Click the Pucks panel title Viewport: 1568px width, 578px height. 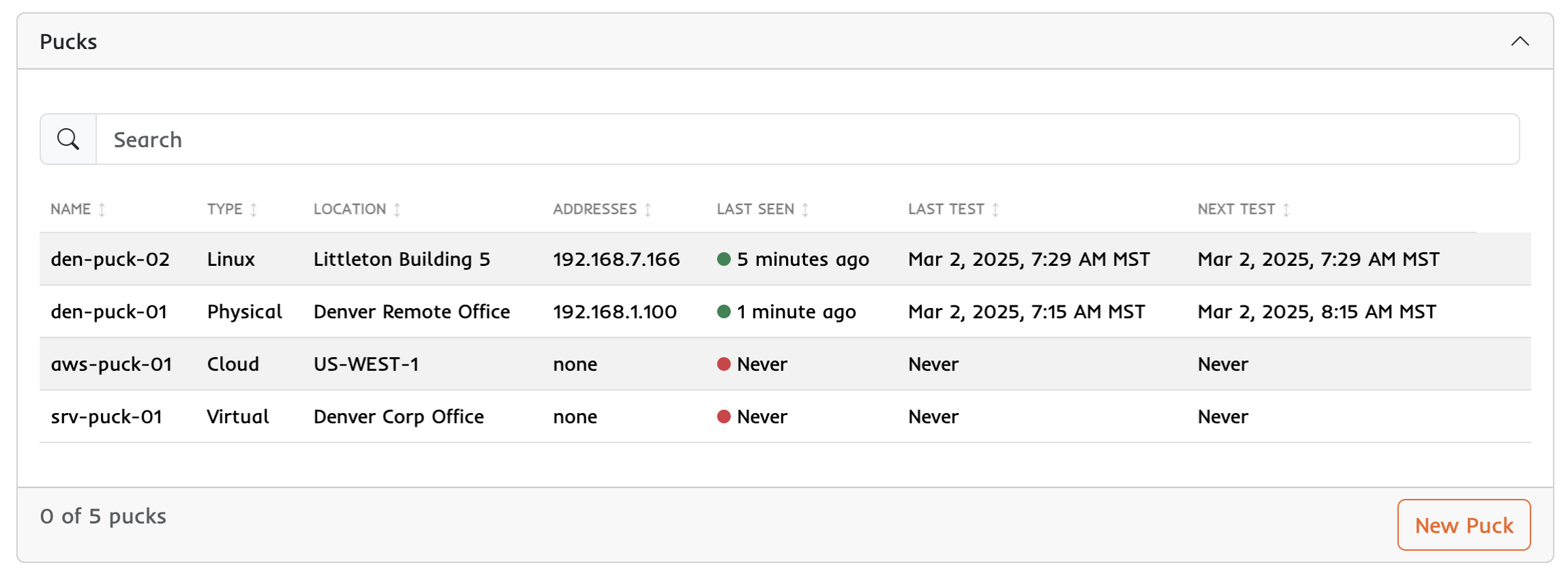pyautogui.click(x=68, y=42)
